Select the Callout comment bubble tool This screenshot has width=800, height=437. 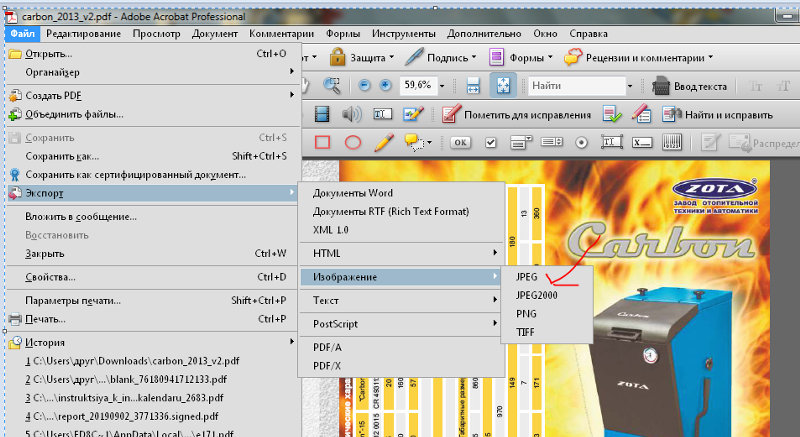click(x=414, y=142)
